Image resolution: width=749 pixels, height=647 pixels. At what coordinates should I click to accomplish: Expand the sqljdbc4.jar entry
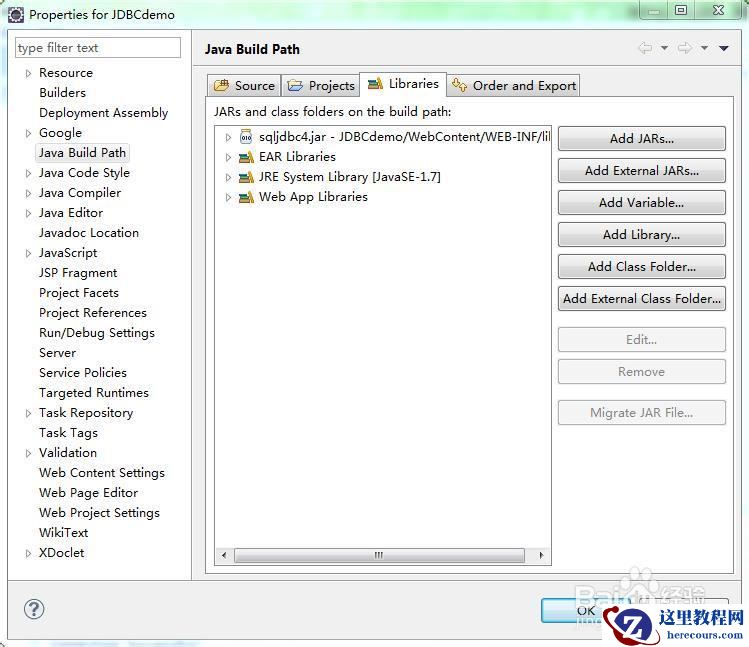(228, 137)
